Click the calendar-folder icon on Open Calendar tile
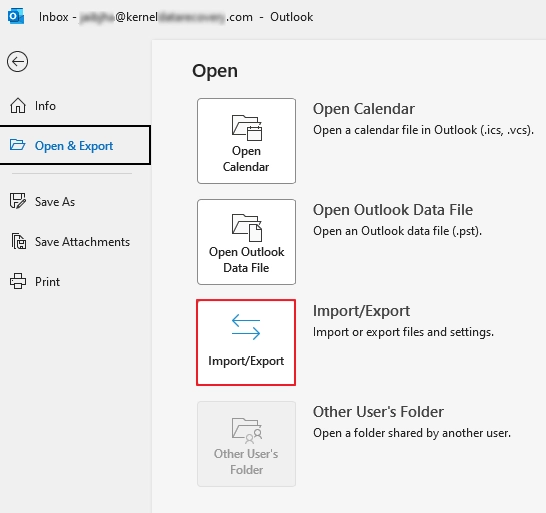This screenshot has height=513, width=546. click(x=247, y=127)
